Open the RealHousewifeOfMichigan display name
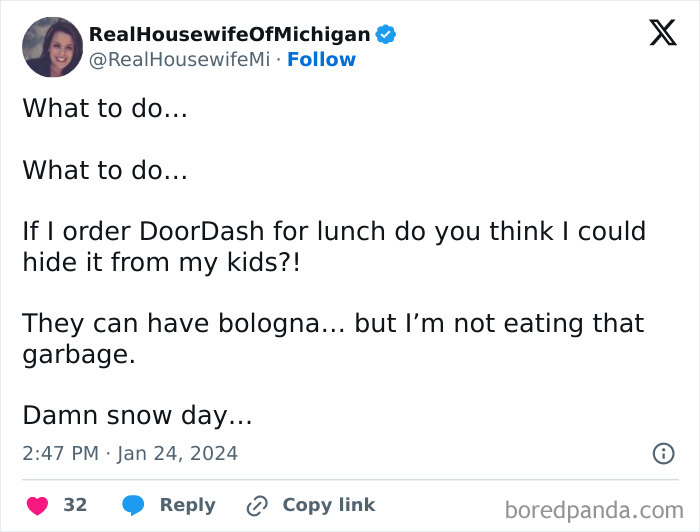 (x=229, y=35)
